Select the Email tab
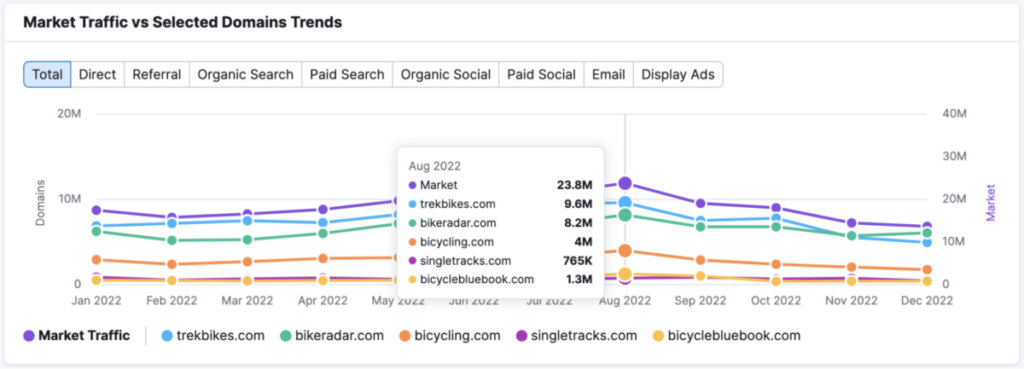Screen dimensions: 1024x369 point(609,74)
